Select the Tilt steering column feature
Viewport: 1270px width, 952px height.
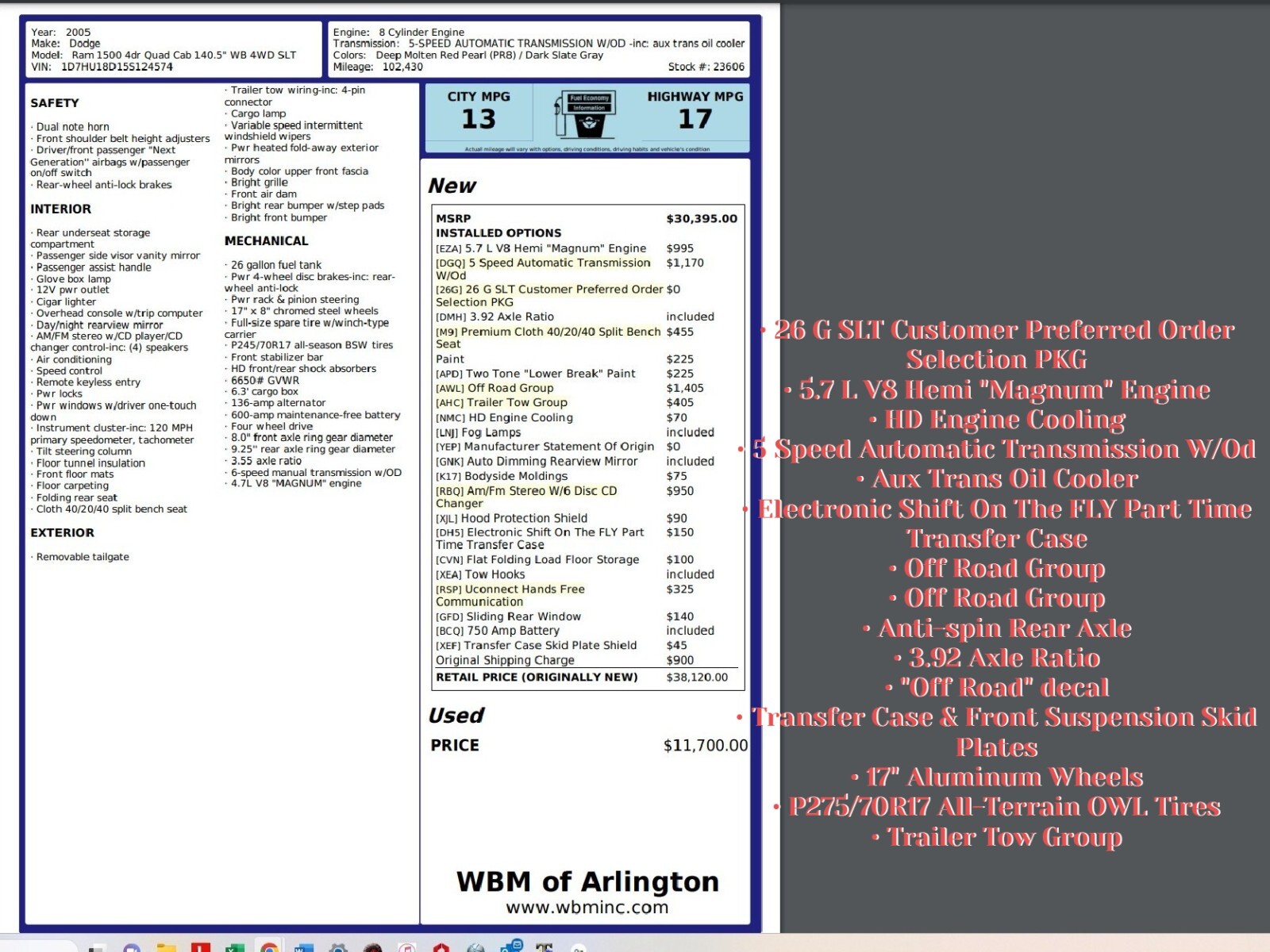click(82, 451)
